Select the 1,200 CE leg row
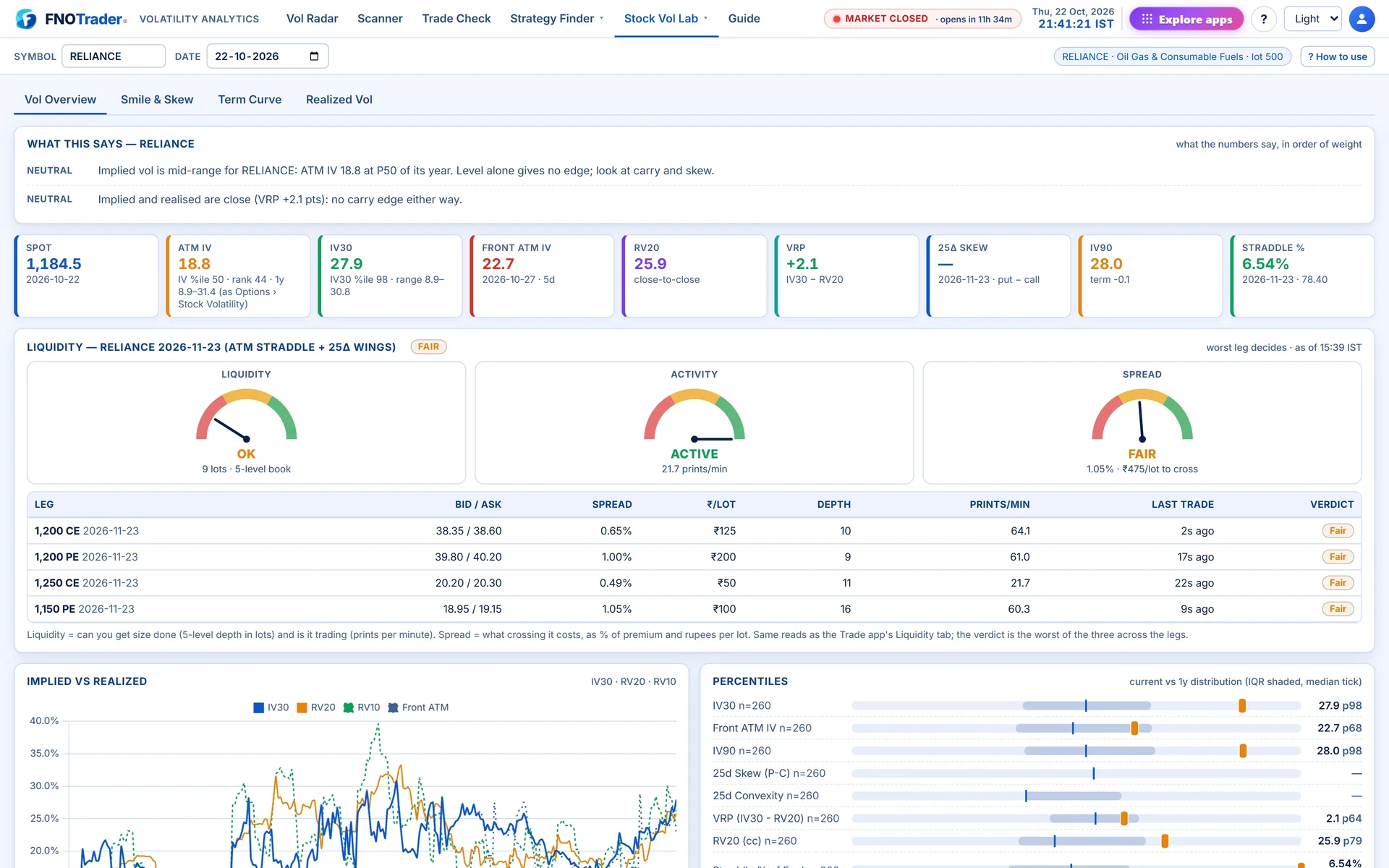This screenshot has height=868, width=1389. pos(694,531)
